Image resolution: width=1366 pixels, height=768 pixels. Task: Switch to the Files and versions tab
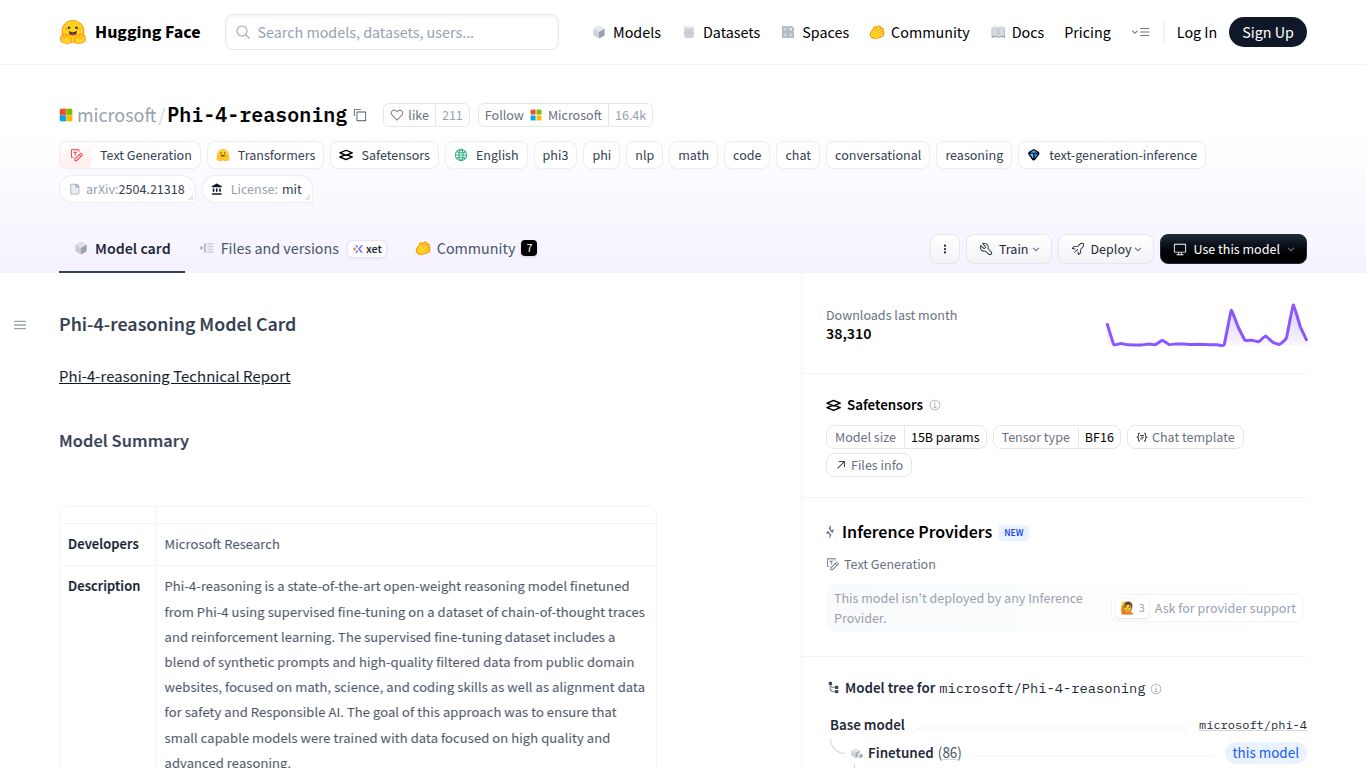coord(279,249)
